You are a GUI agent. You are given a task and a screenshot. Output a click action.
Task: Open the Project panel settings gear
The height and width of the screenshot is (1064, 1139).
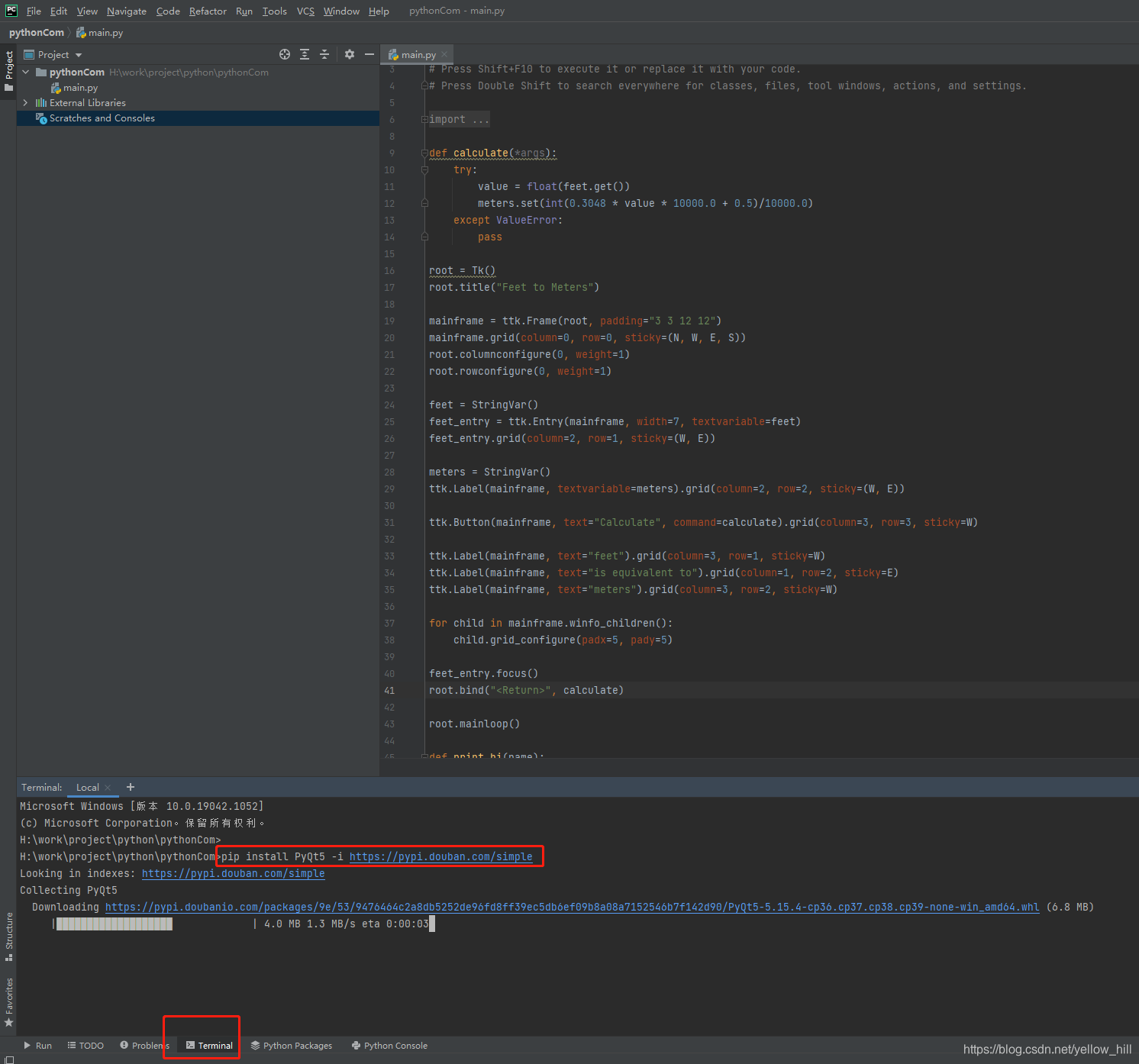coord(349,54)
